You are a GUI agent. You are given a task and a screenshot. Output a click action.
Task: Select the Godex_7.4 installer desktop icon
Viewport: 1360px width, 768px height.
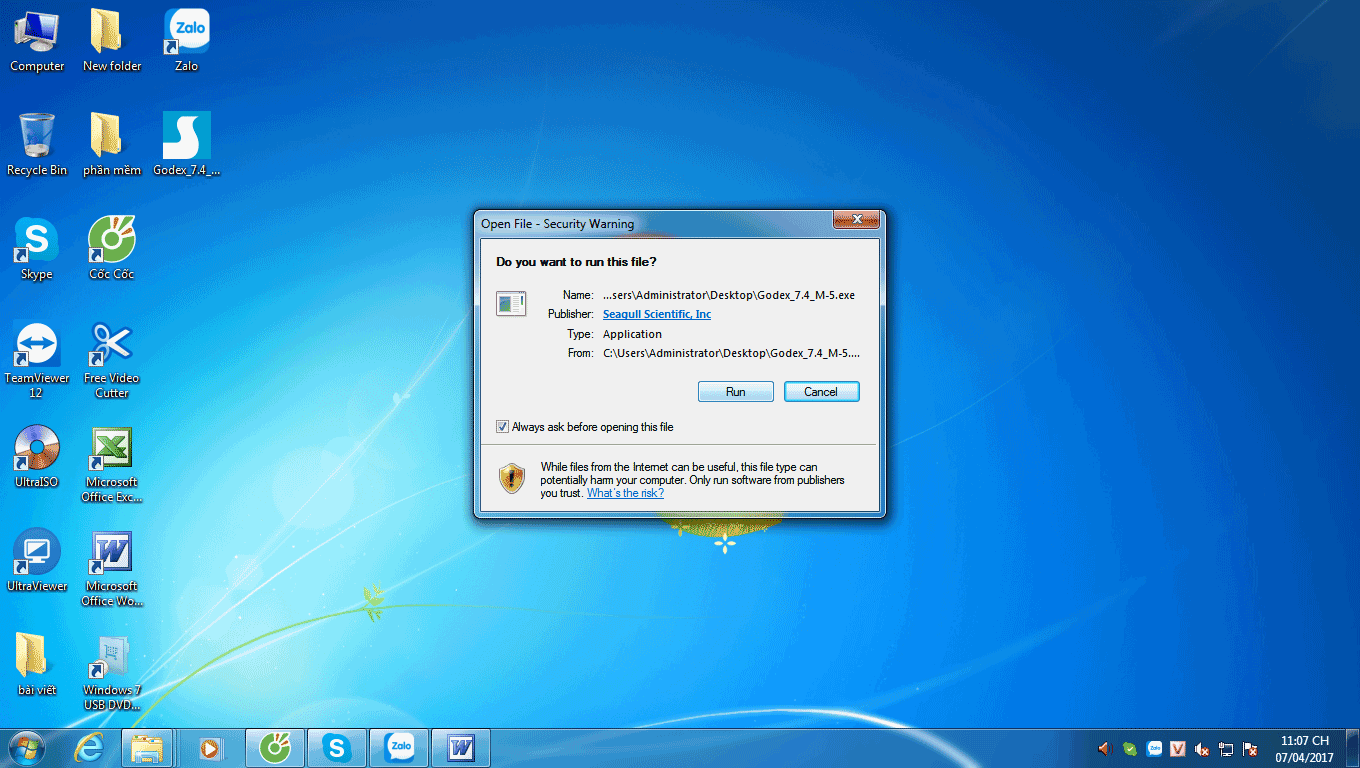coord(186,145)
